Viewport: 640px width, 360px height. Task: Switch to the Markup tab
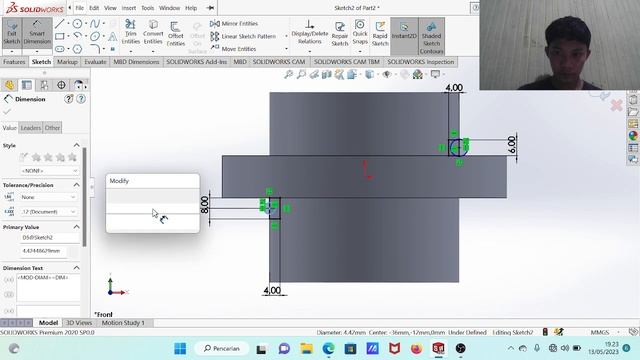click(x=67, y=62)
